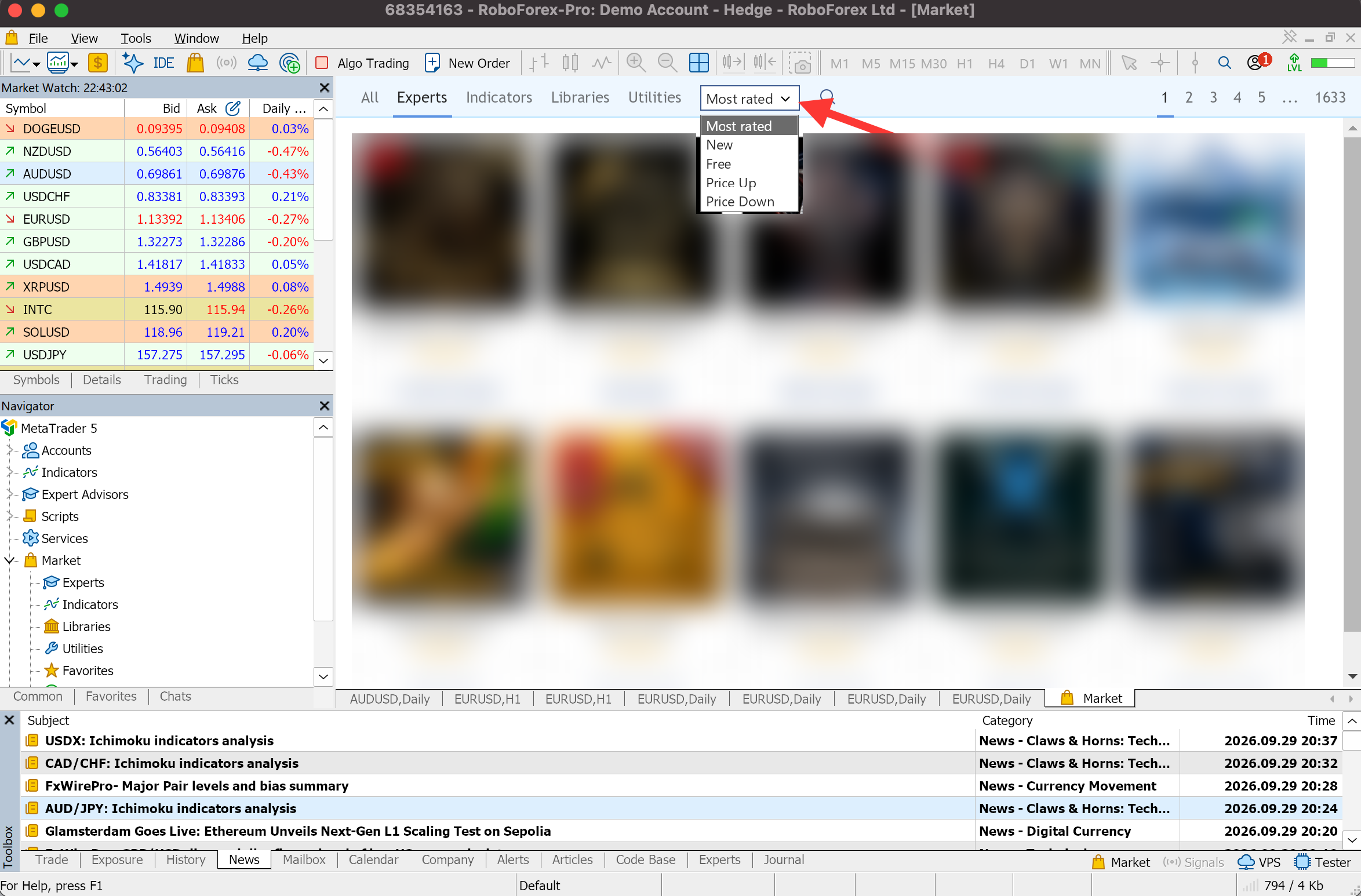The width and height of the screenshot is (1361, 896).
Task: Click the screenshot camera icon
Action: click(x=800, y=63)
